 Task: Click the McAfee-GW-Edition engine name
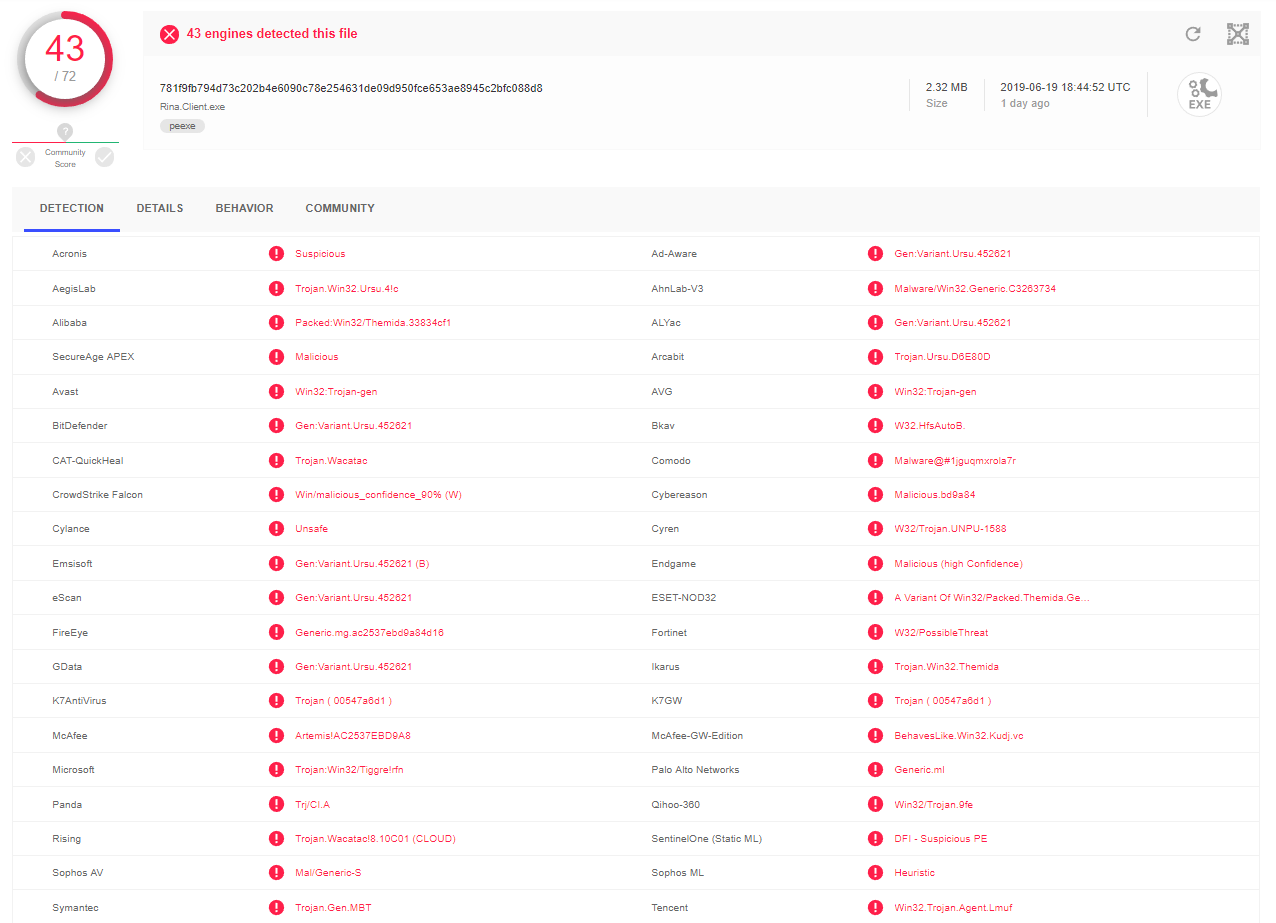pos(697,736)
